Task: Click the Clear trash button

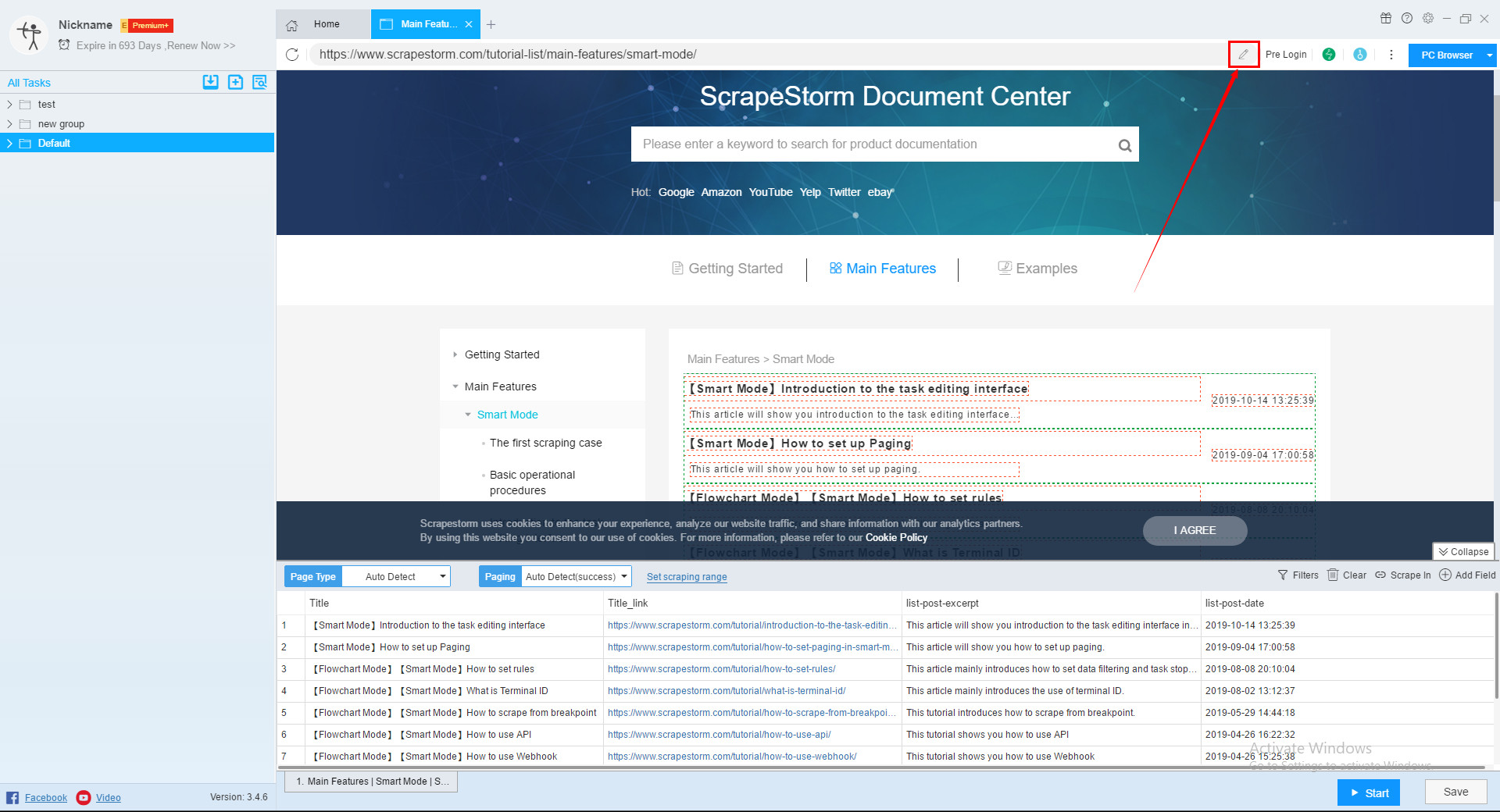Action: 1347,575
